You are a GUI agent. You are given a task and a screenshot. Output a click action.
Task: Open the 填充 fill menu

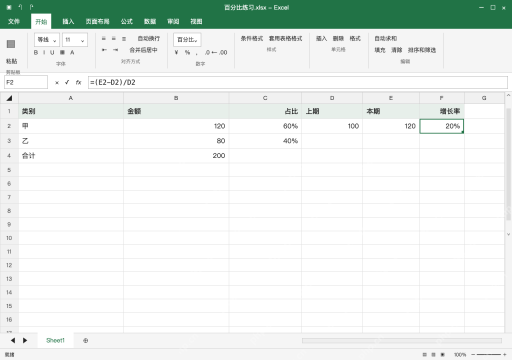coord(380,50)
